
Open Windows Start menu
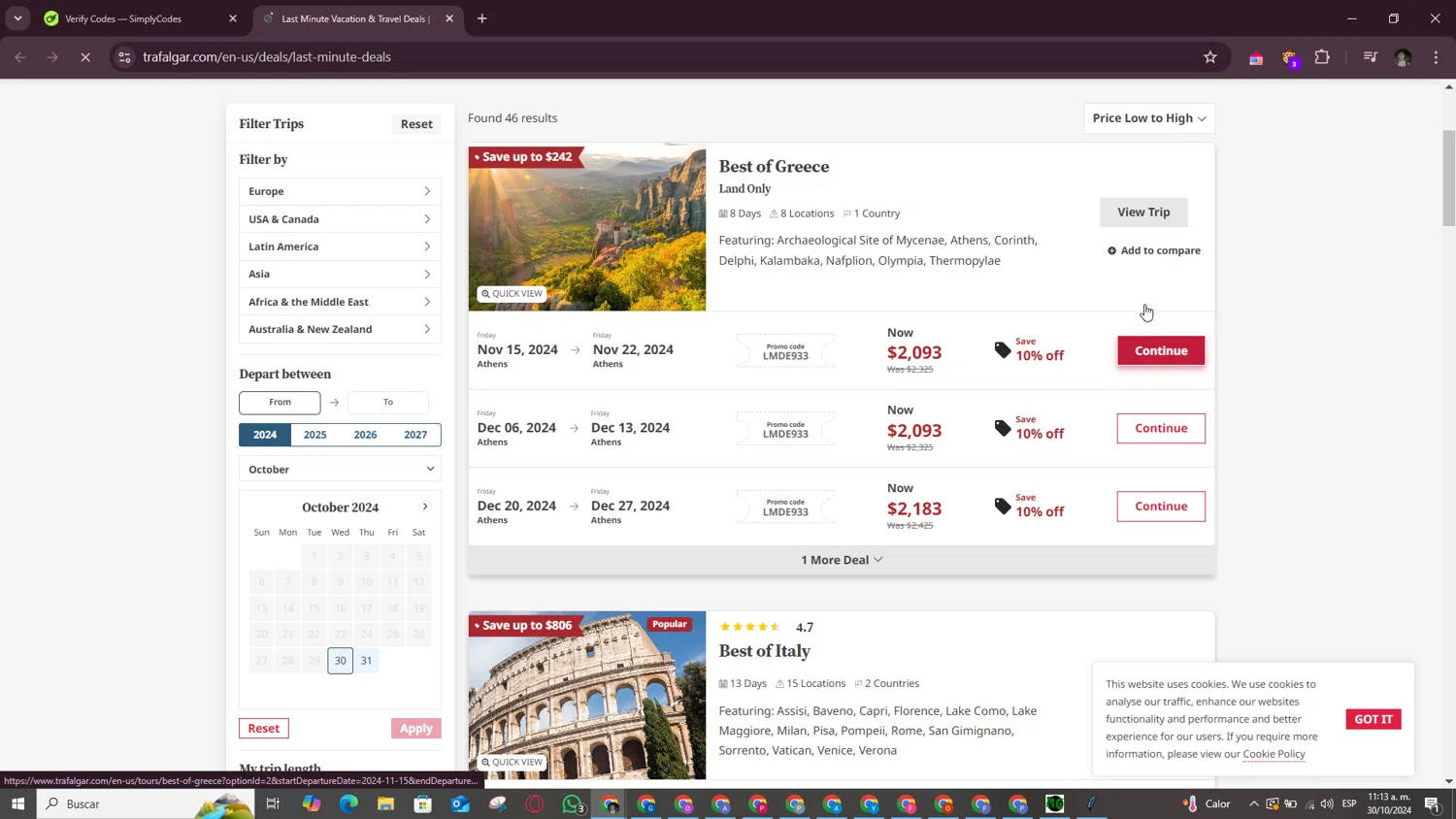tap(17, 803)
